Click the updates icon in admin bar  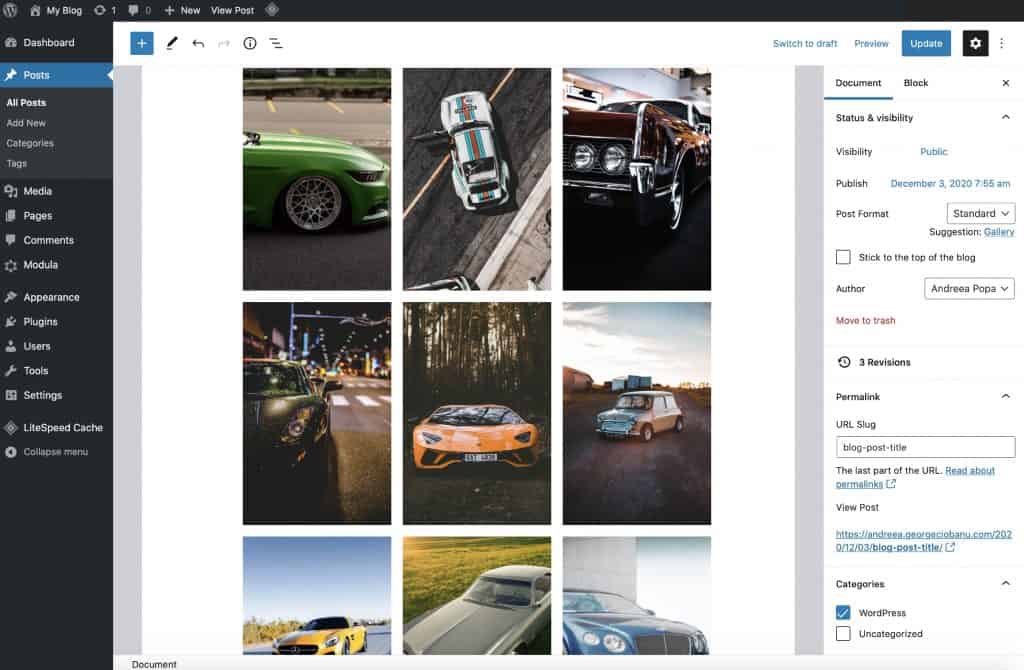coord(104,10)
